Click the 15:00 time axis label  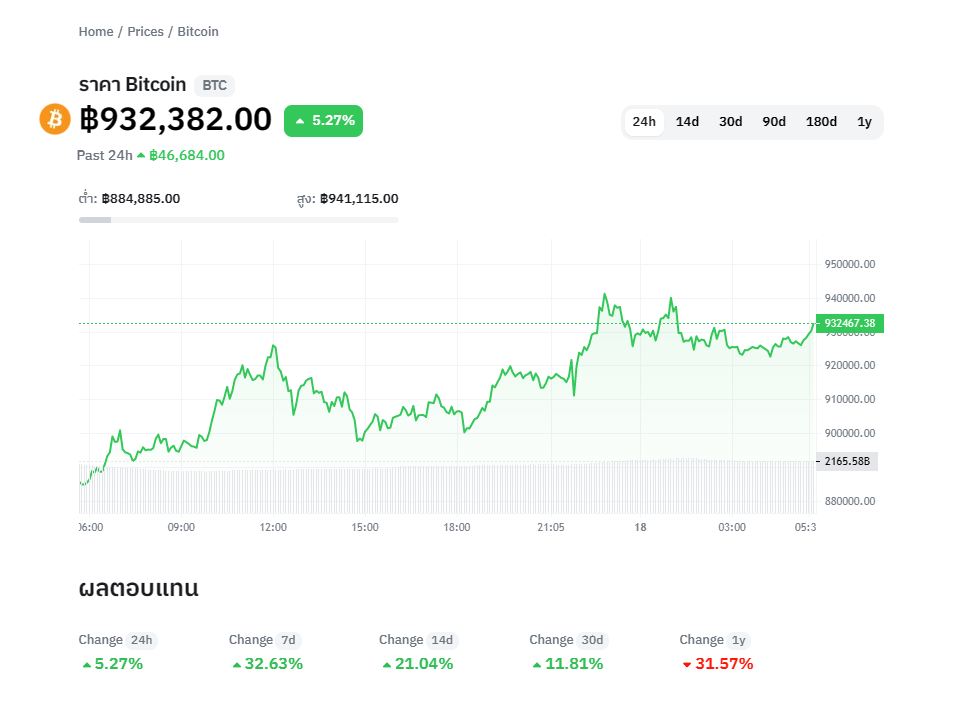pos(365,527)
